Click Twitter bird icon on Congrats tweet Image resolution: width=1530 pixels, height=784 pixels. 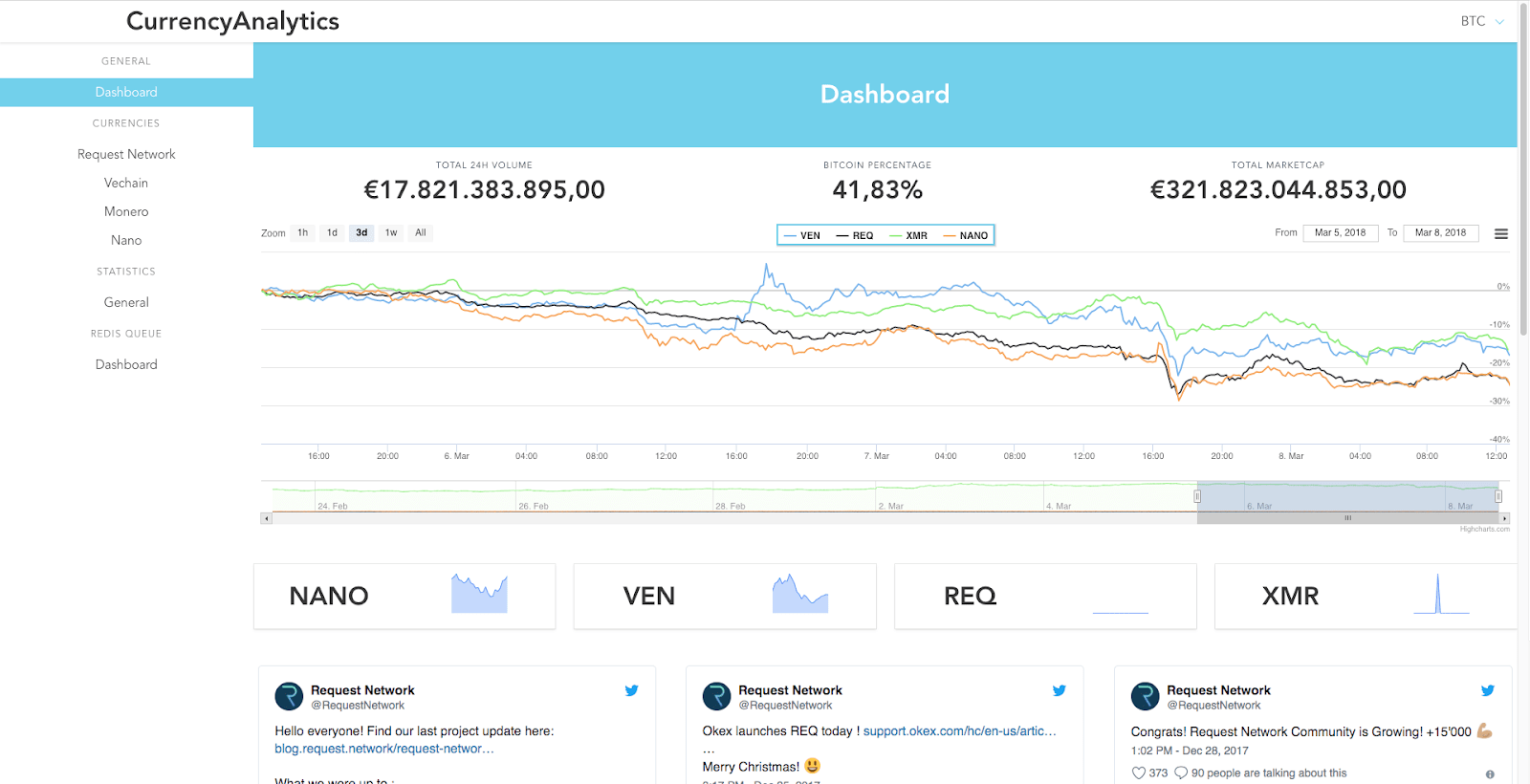tap(1488, 690)
